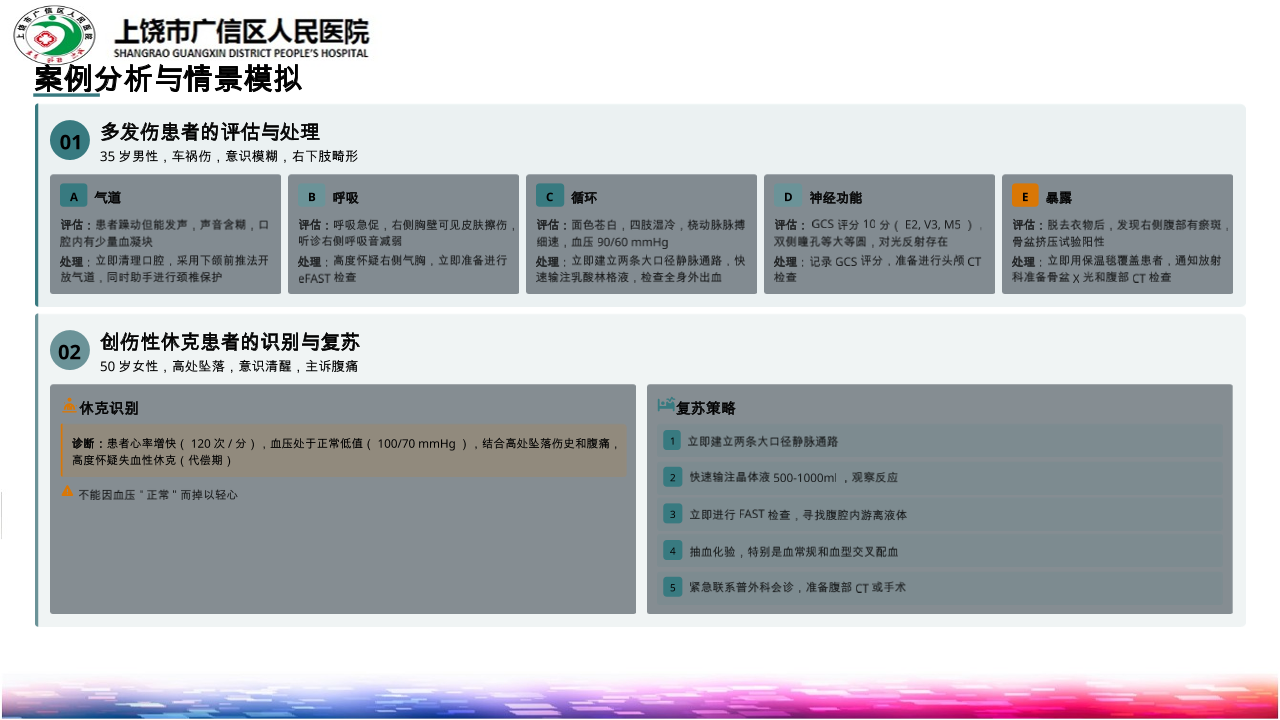Image resolution: width=1280 pixels, height=720 pixels.
Task: Click the 02 section number badge
Action: coord(70,351)
